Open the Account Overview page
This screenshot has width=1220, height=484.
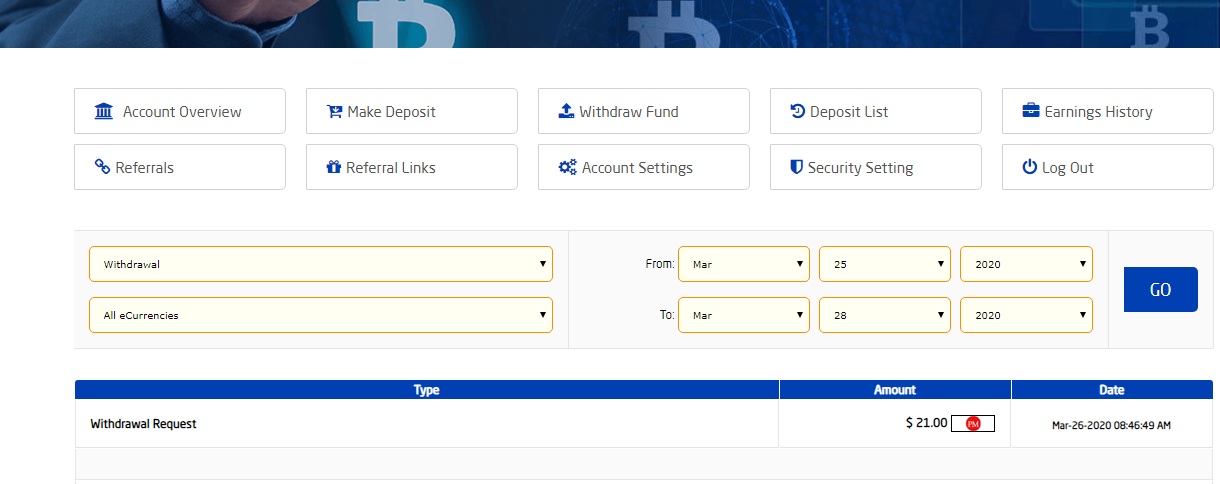click(x=180, y=111)
